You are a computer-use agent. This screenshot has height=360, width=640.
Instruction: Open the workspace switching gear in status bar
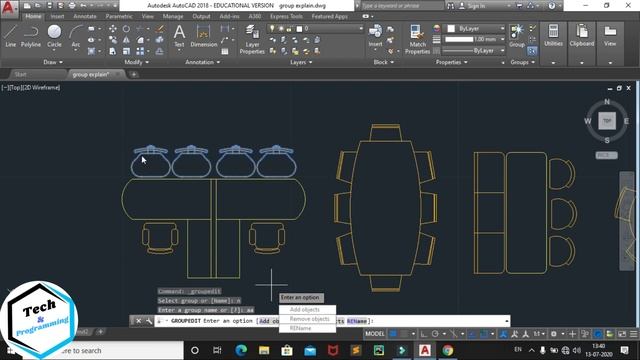click(x=554, y=334)
